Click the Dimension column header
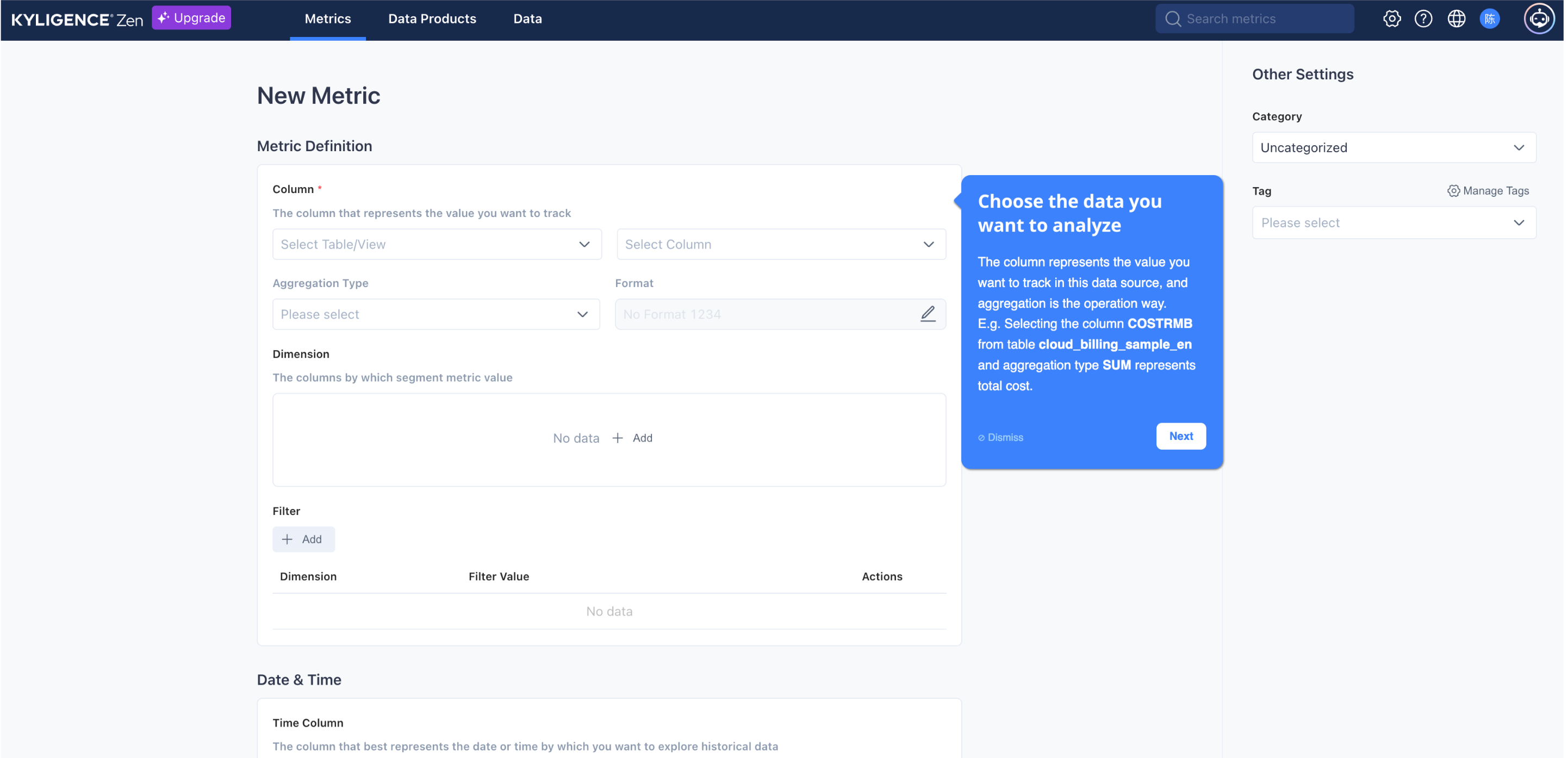The width and height of the screenshot is (1568, 758). pos(308,576)
